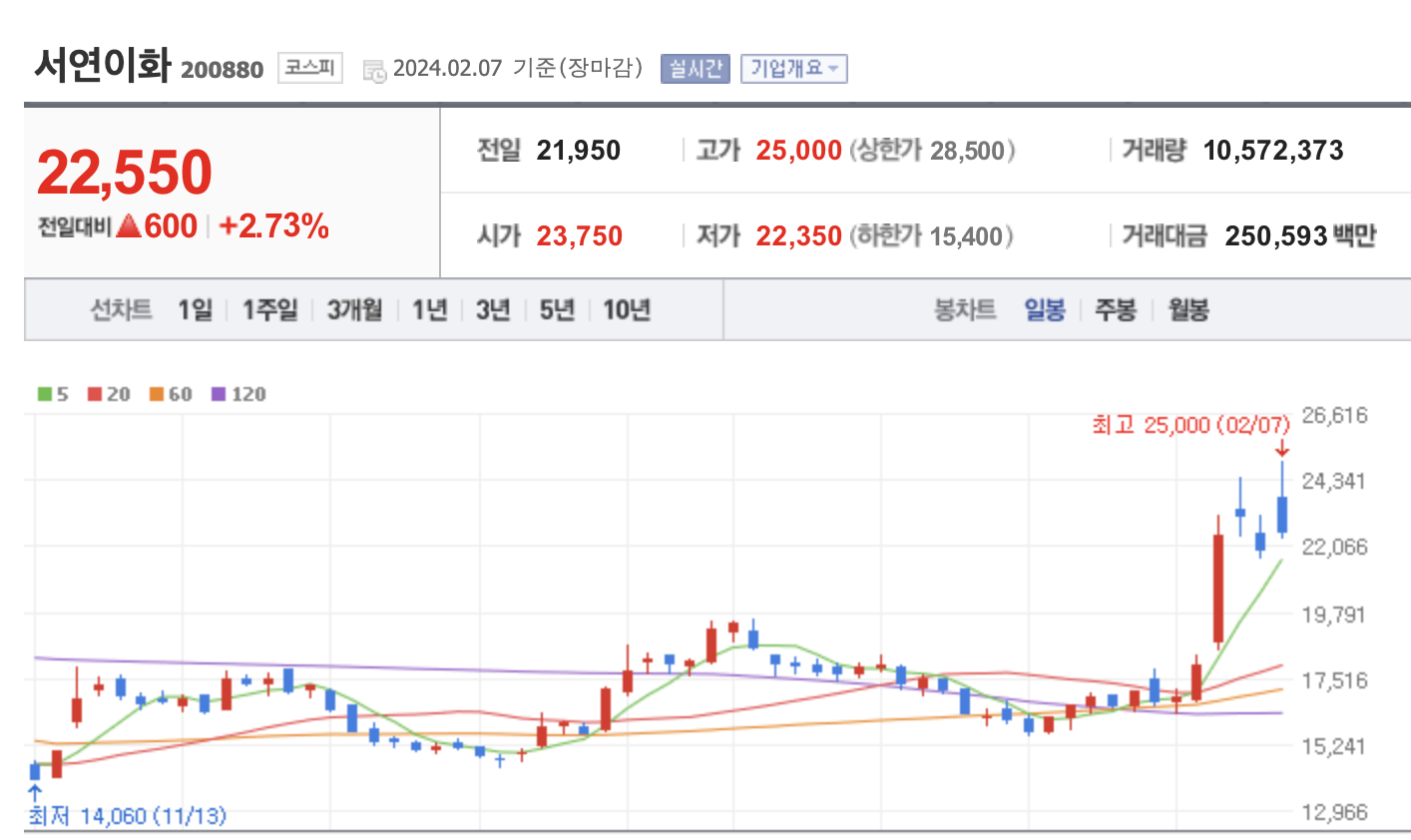This screenshot has height=840, width=1411.
Task: Click the red 20-day moving average swatch
Action: pyautogui.click(x=95, y=394)
